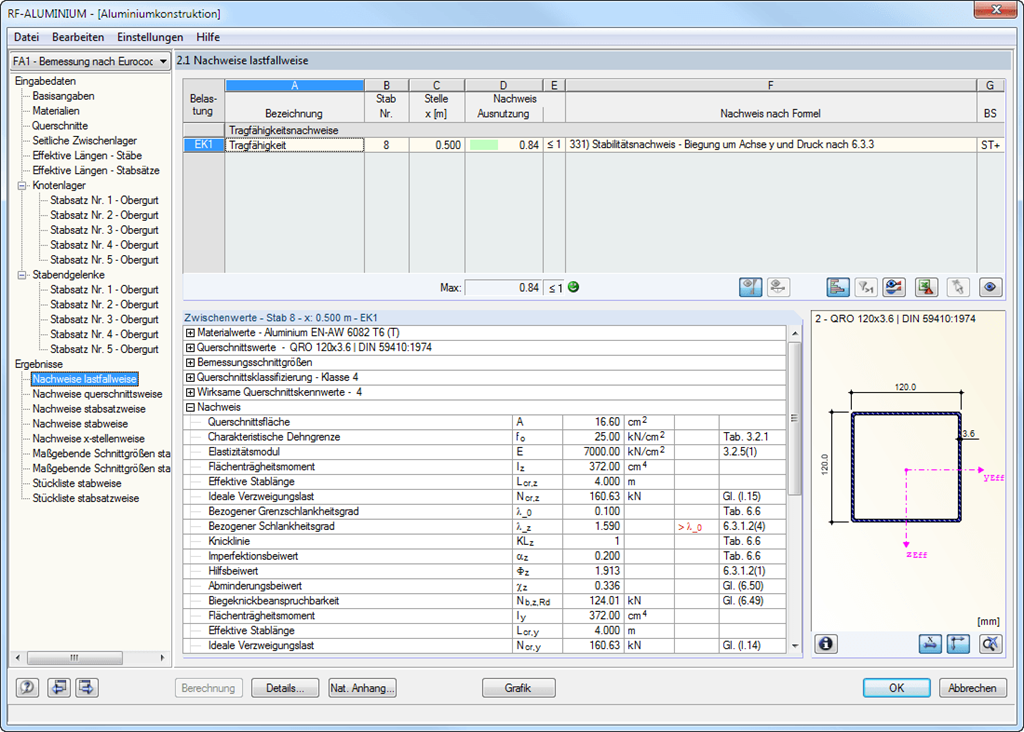Expand the Querschnittswerte QRO 120x3.6 section

click(190, 347)
